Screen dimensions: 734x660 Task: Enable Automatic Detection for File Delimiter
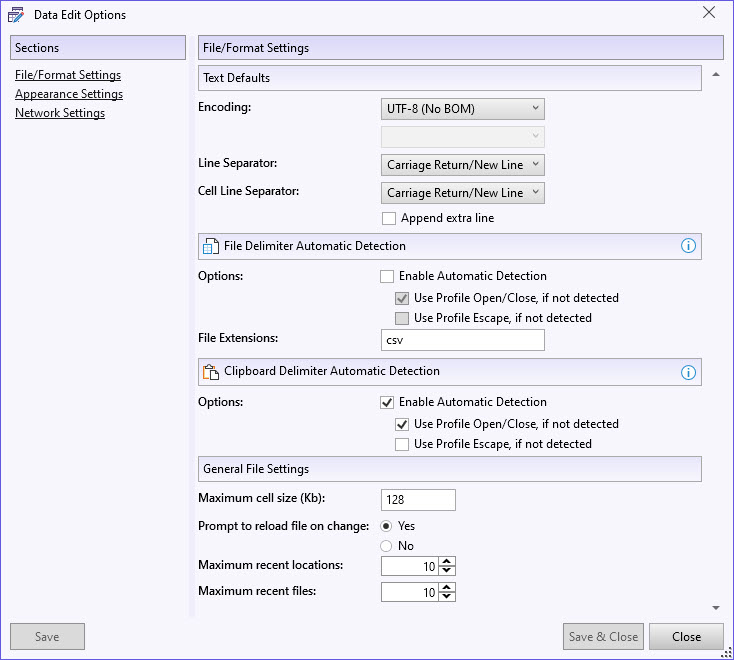(x=387, y=276)
